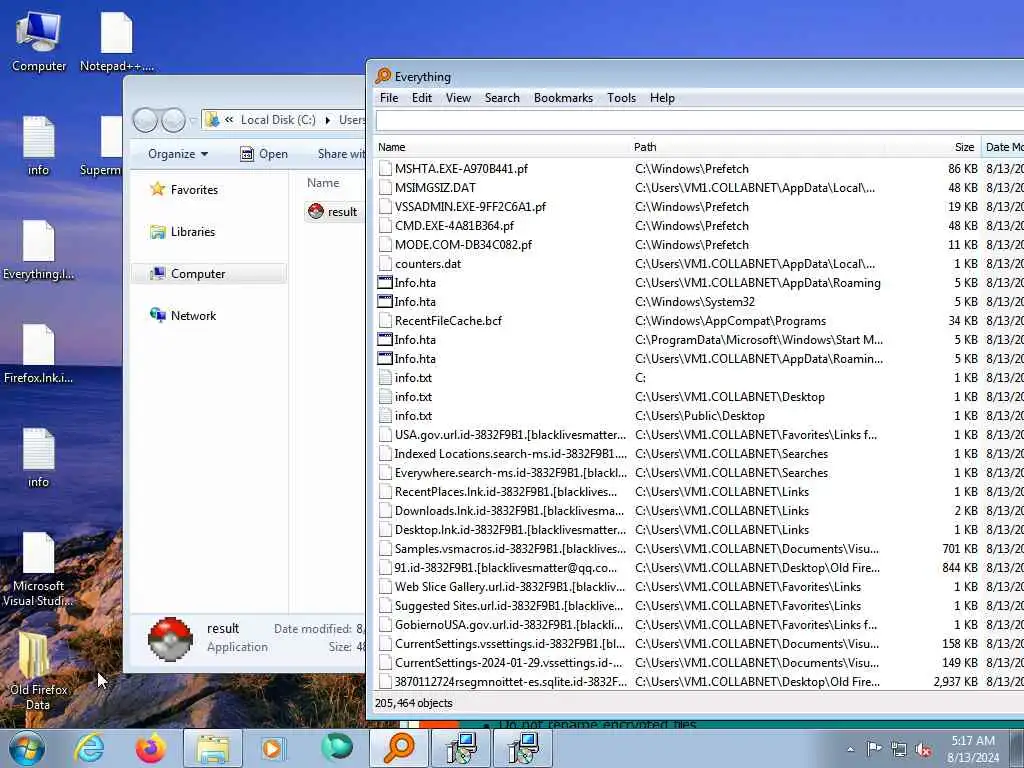Click the green round taskbar application icon
1024x768 pixels.
pyautogui.click(x=337, y=748)
